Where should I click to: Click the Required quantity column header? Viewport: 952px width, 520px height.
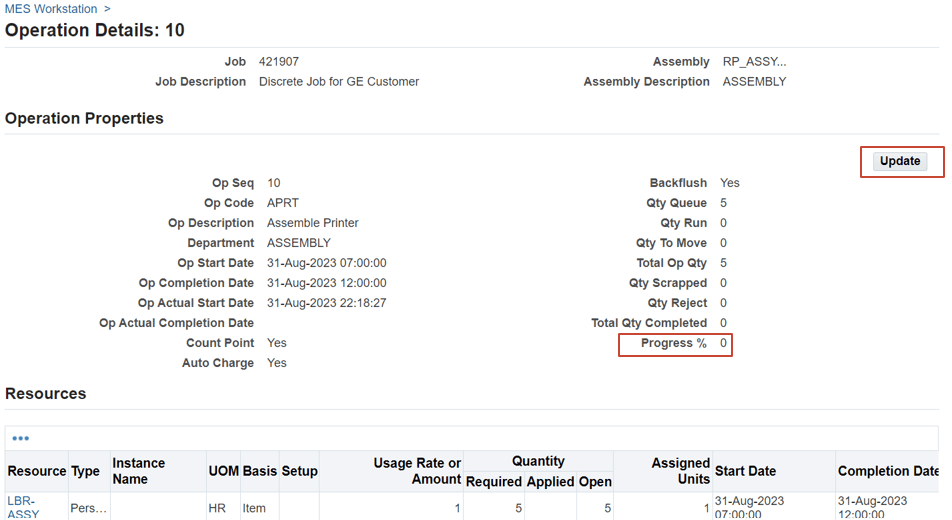click(494, 482)
